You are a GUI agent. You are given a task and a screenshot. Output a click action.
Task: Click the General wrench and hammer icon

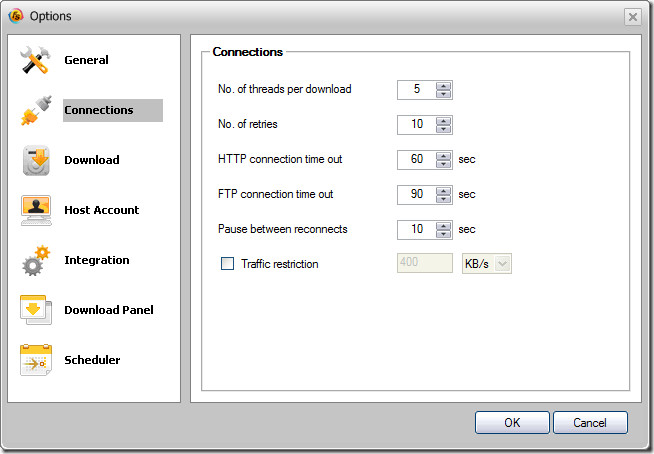[x=35, y=60]
